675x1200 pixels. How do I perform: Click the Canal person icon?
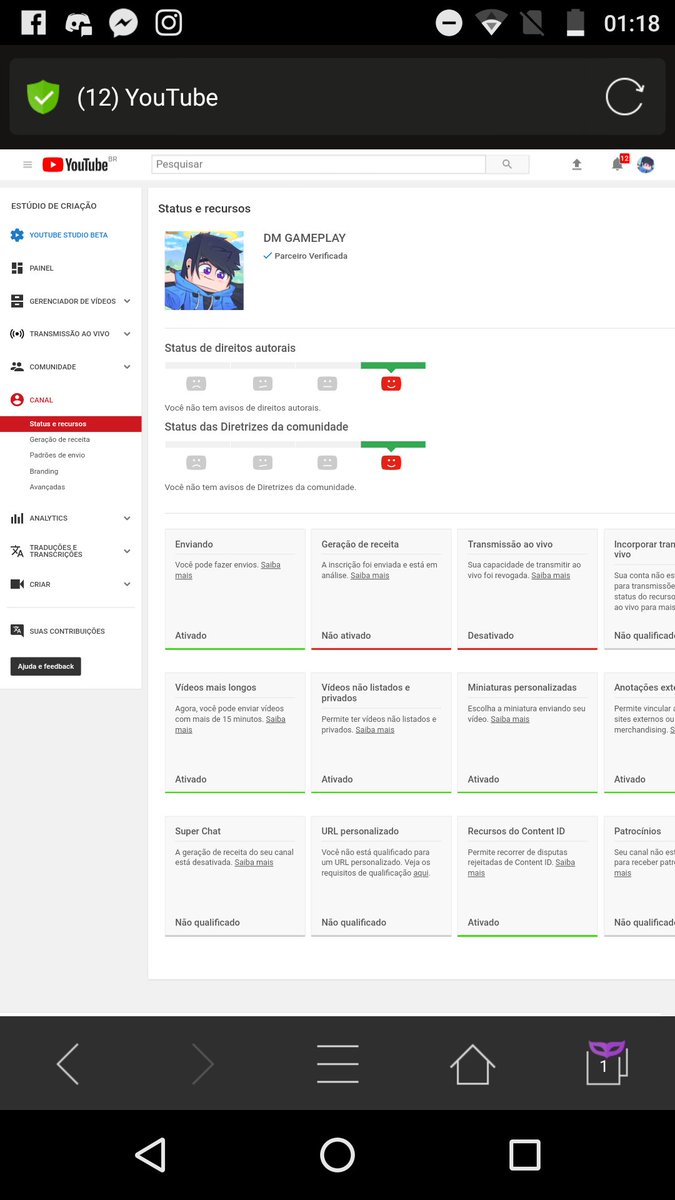click(17, 400)
